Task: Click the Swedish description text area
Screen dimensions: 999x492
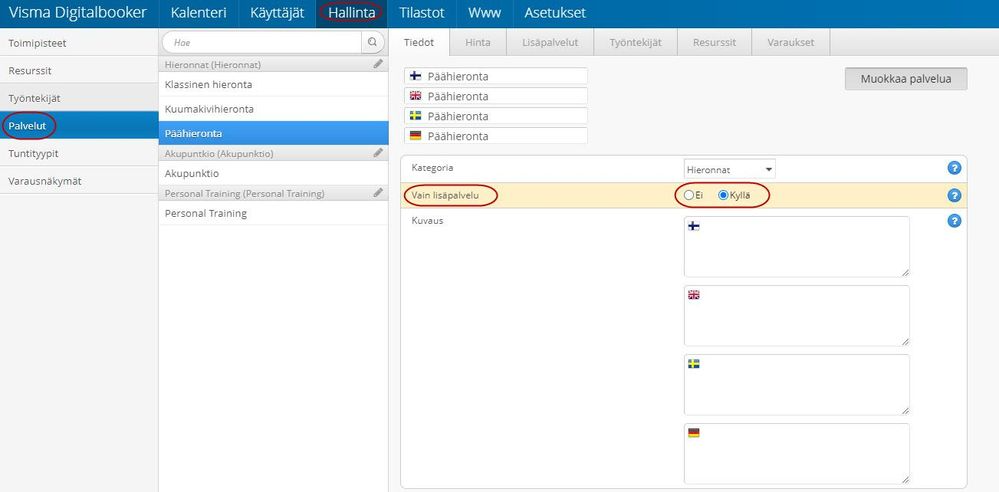Action: pos(796,385)
